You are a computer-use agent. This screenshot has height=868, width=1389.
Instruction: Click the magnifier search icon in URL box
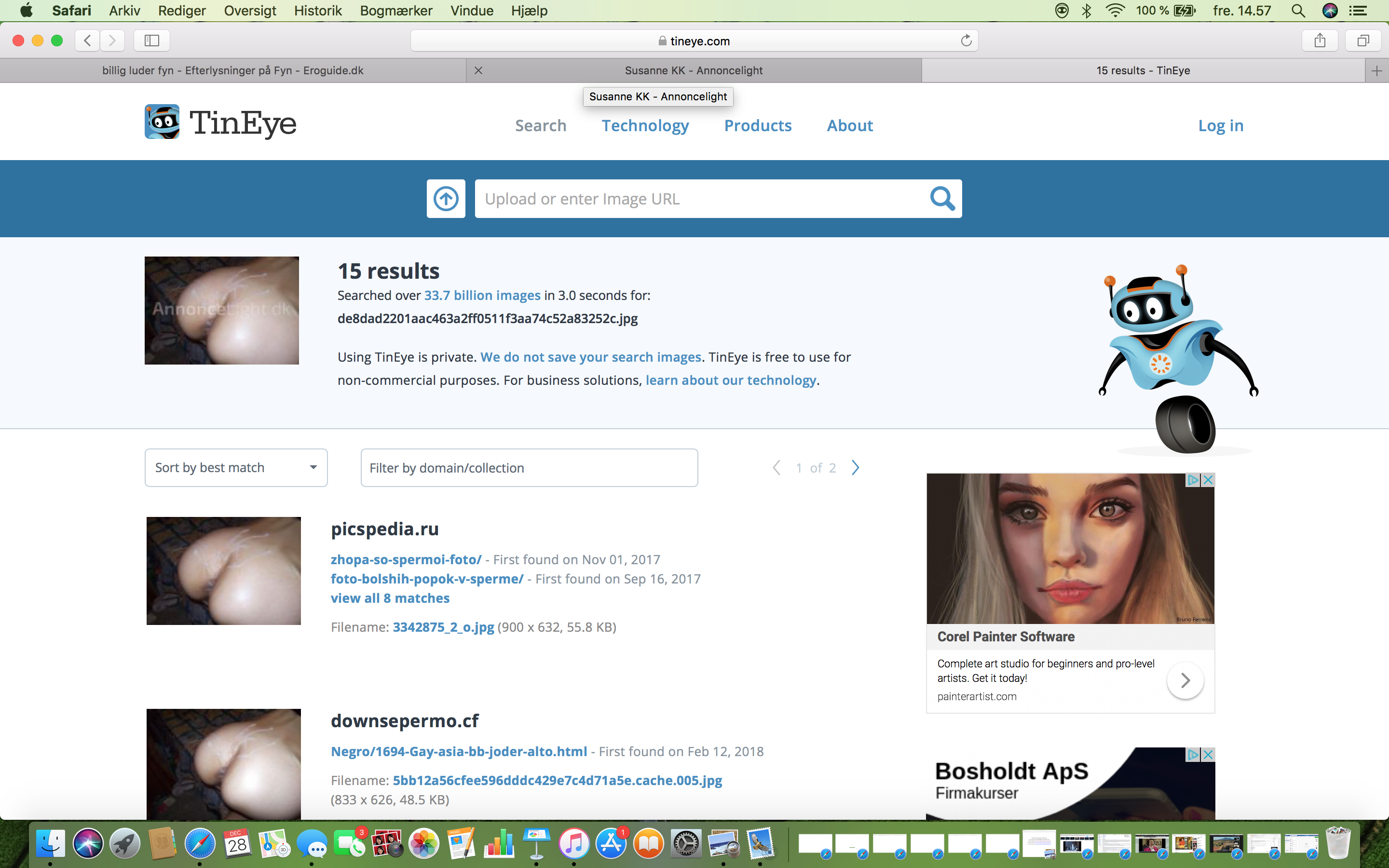942,199
